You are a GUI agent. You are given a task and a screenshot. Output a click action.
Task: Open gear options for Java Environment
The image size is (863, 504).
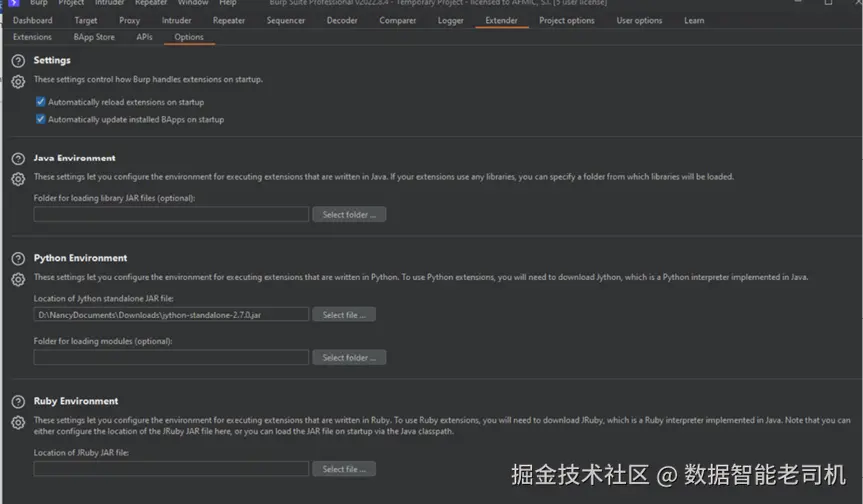(x=18, y=179)
